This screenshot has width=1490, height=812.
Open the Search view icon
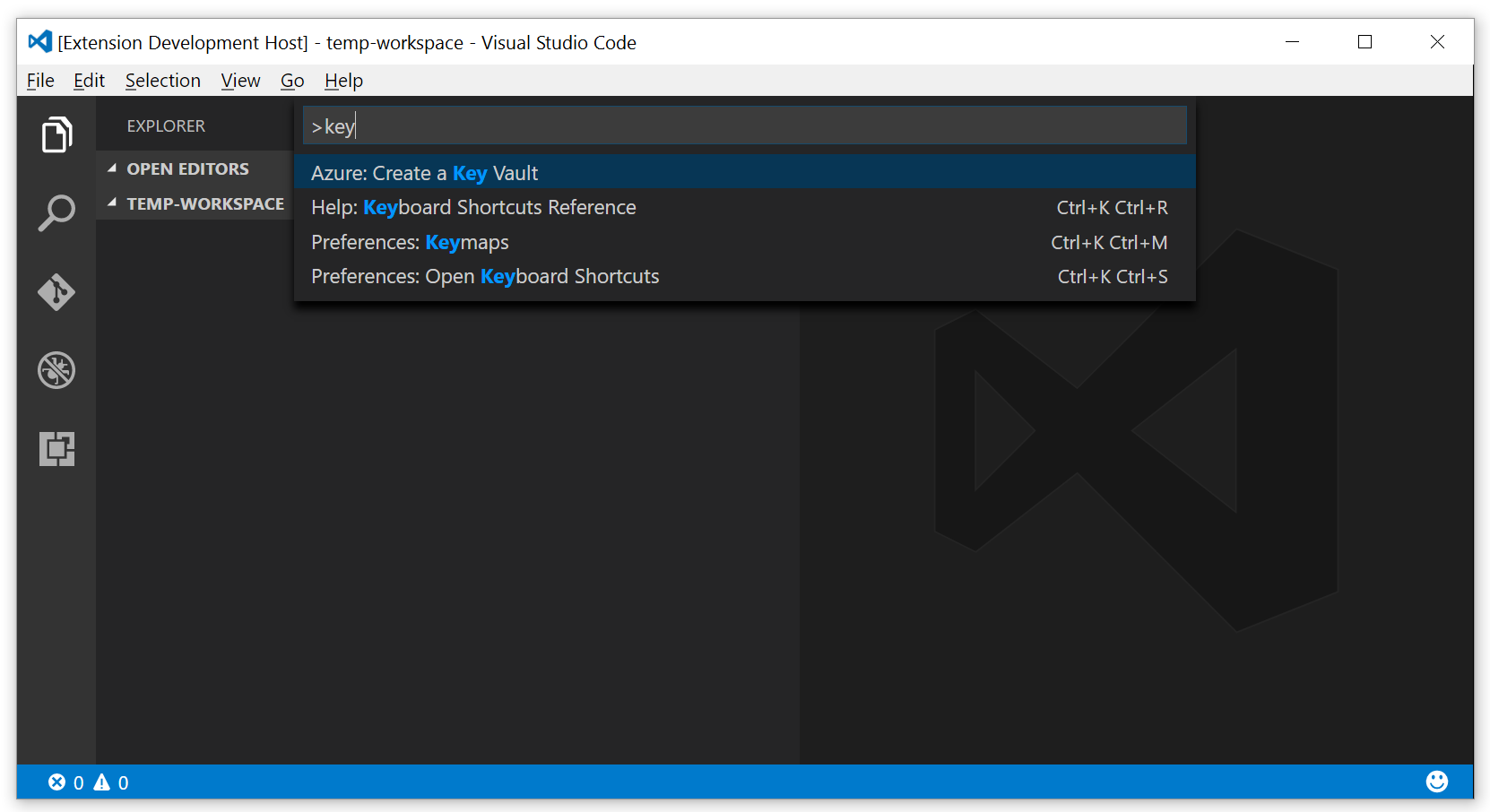coord(56,213)
